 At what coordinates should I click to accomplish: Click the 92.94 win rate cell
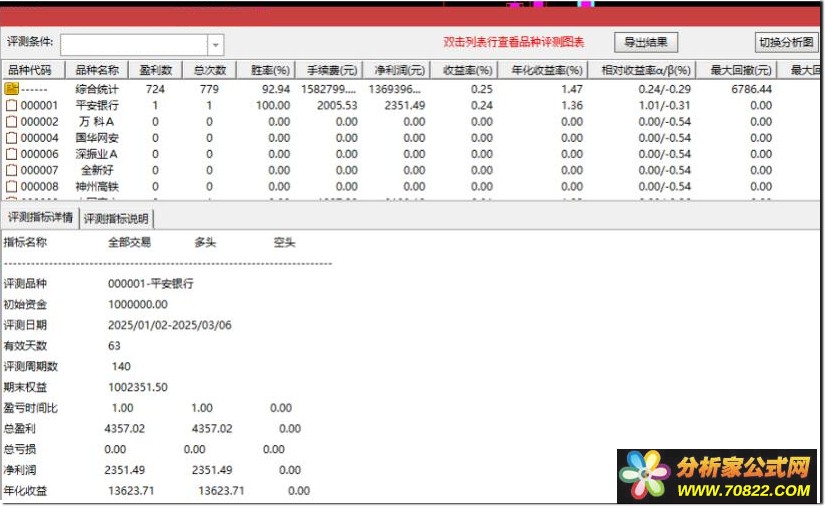coord(276,89)
